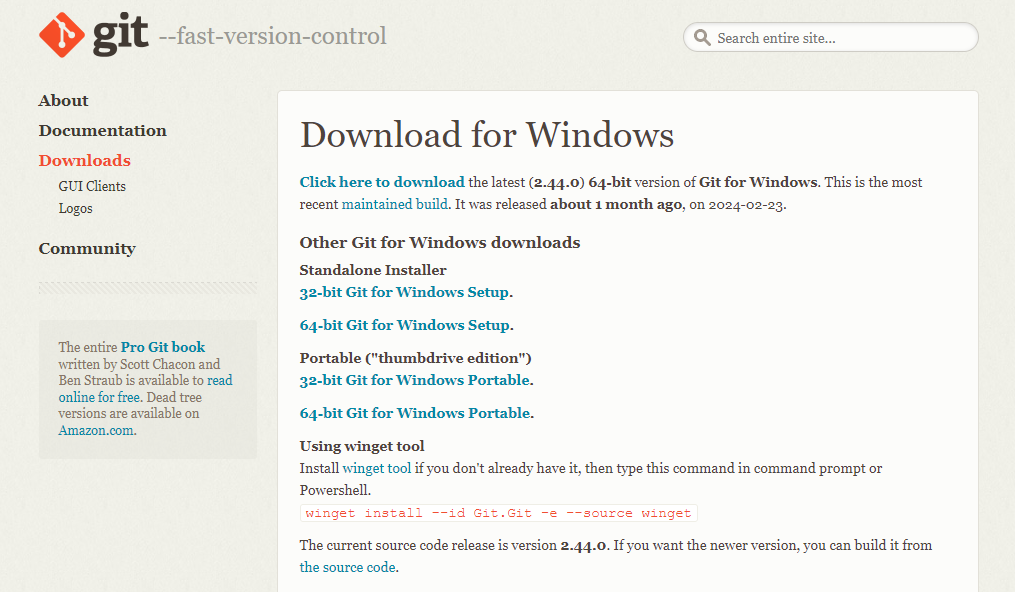Open the winget tool link
Screen dimensions: 1015x592
click(377, 468)
